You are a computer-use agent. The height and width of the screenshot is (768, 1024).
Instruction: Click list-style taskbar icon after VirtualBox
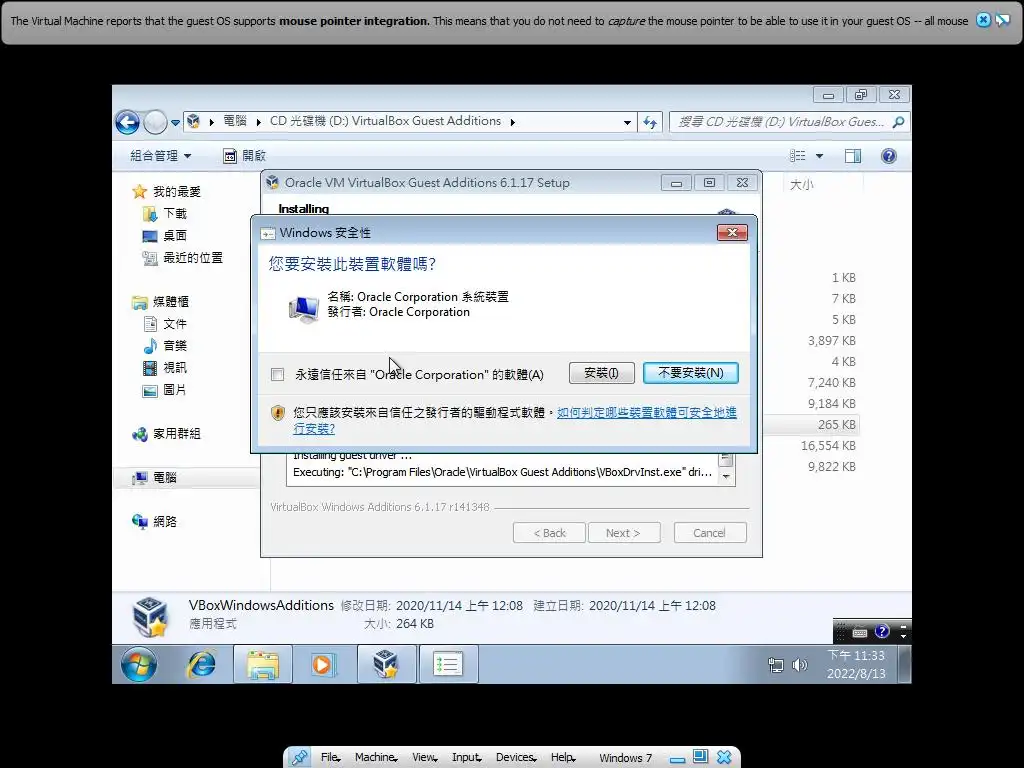(x=448, y=665)
